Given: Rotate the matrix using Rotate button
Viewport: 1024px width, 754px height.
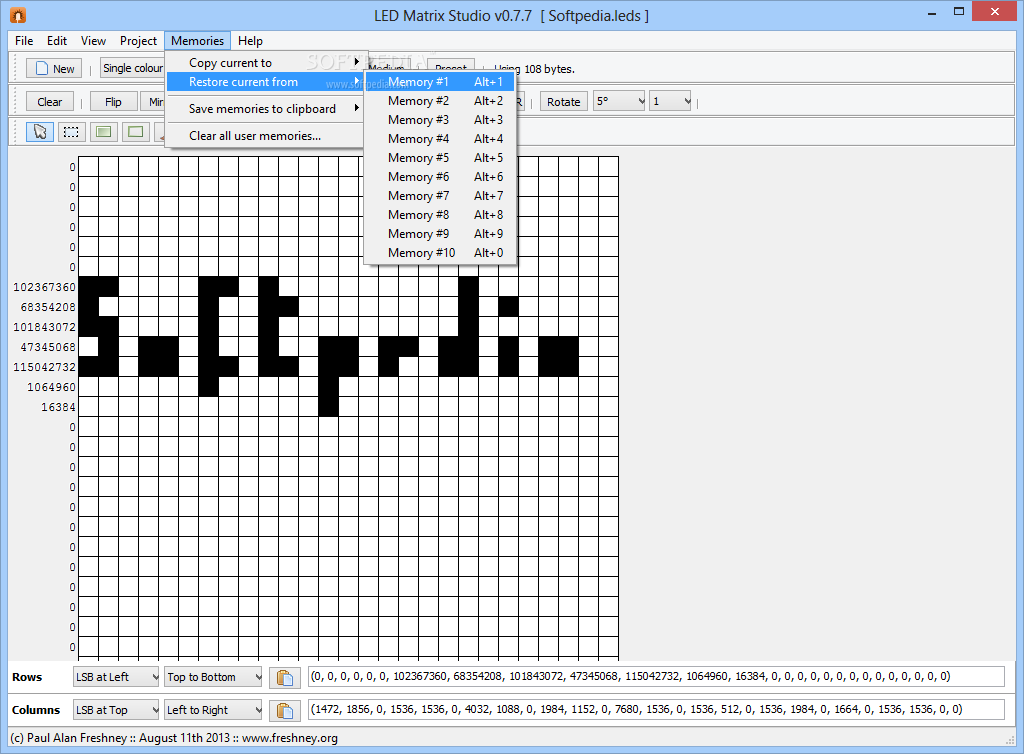Looking at the screenshot, I should 564,102.
